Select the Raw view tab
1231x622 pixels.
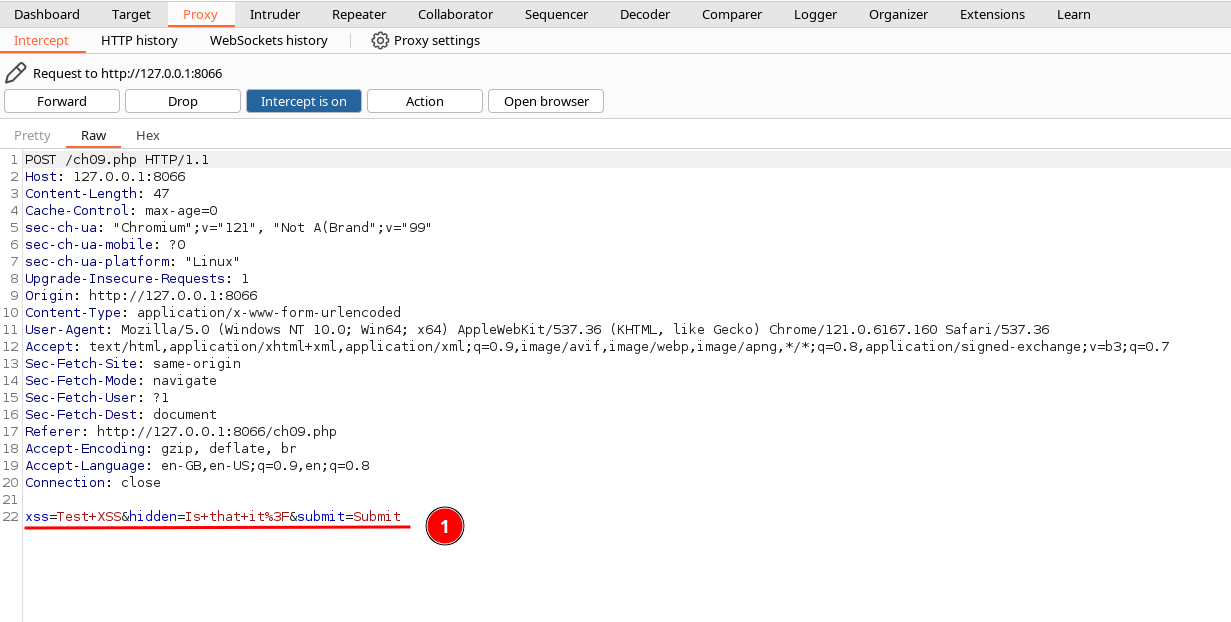pos(93,136)
